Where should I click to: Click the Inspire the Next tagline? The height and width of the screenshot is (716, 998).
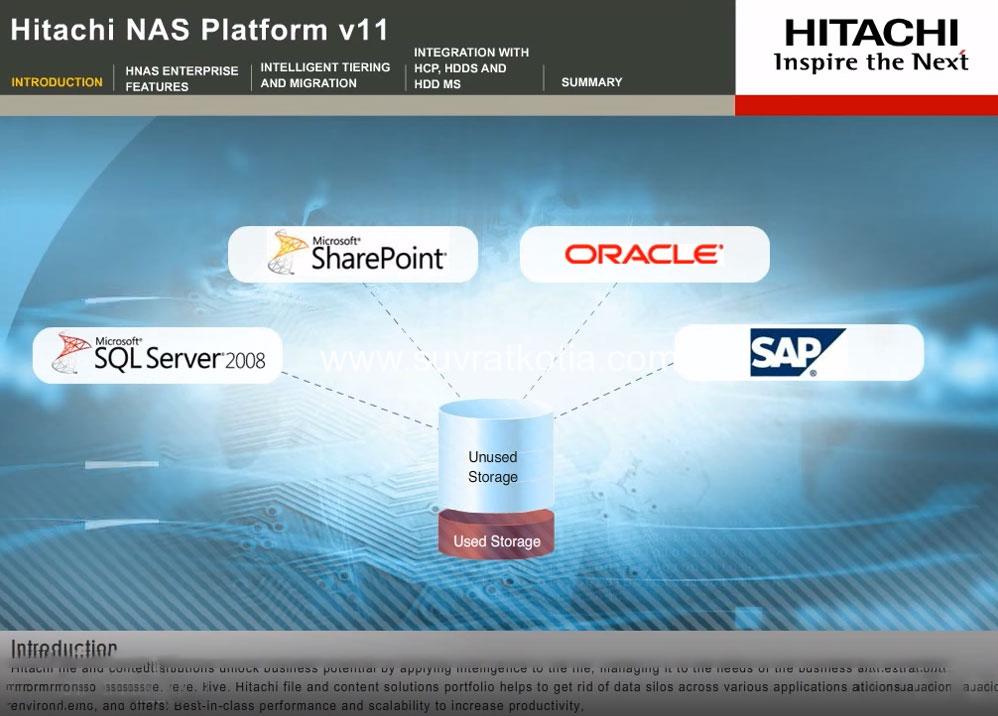(870, 62)
